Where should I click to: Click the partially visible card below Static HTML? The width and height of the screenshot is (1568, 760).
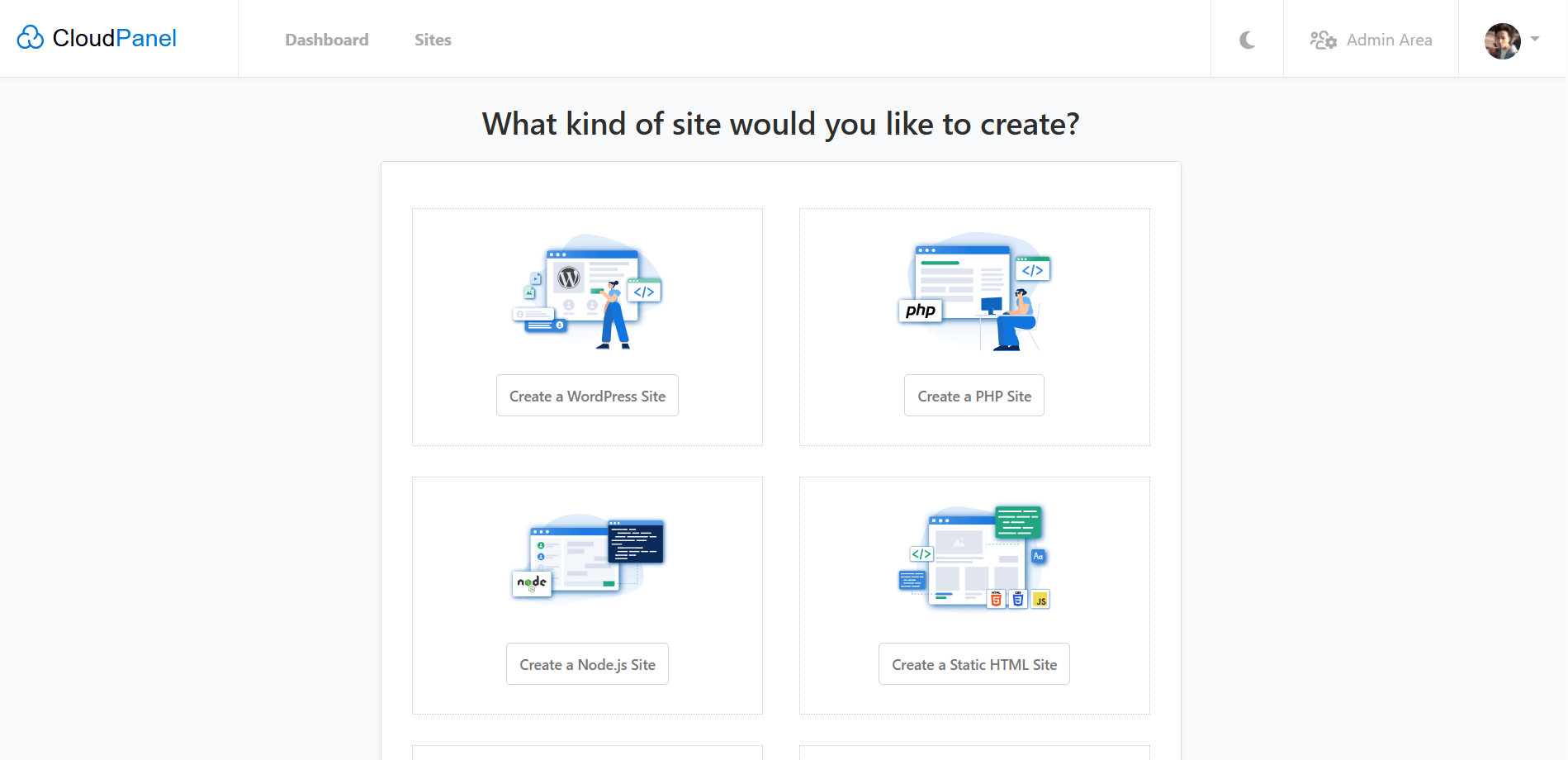click(973, 753)
